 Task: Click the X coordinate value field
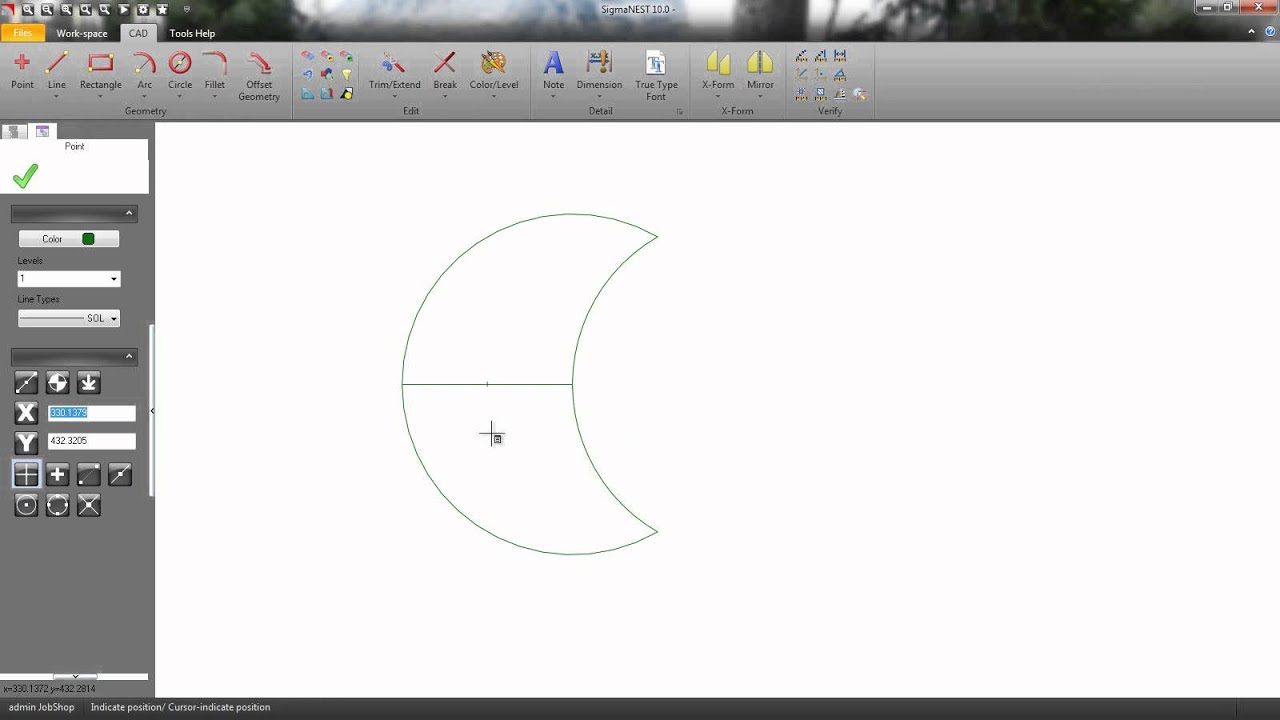tap(91, 413)
